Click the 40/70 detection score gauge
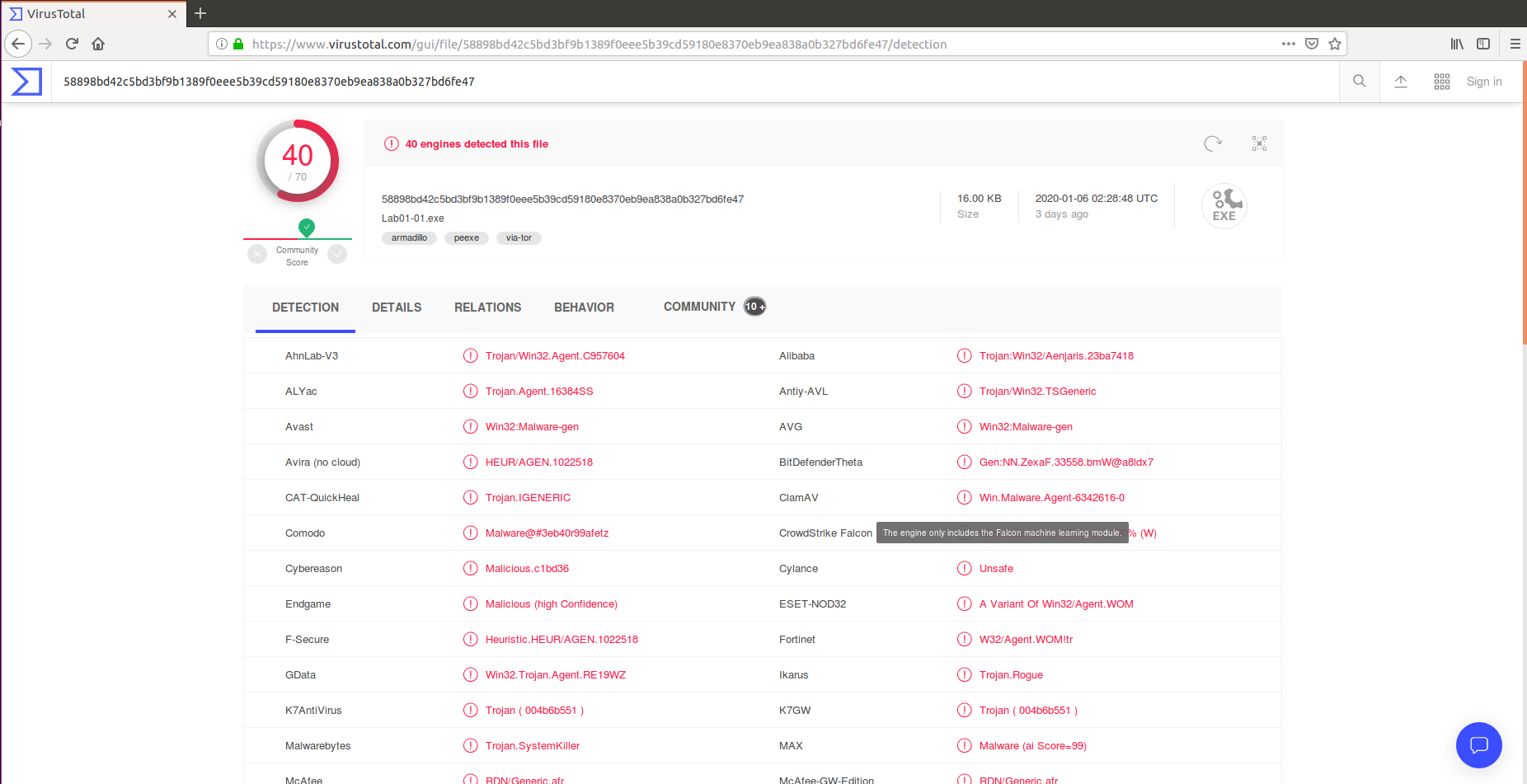The width and height of the screenshot is (1527, 784). click(x=298, y=161)
